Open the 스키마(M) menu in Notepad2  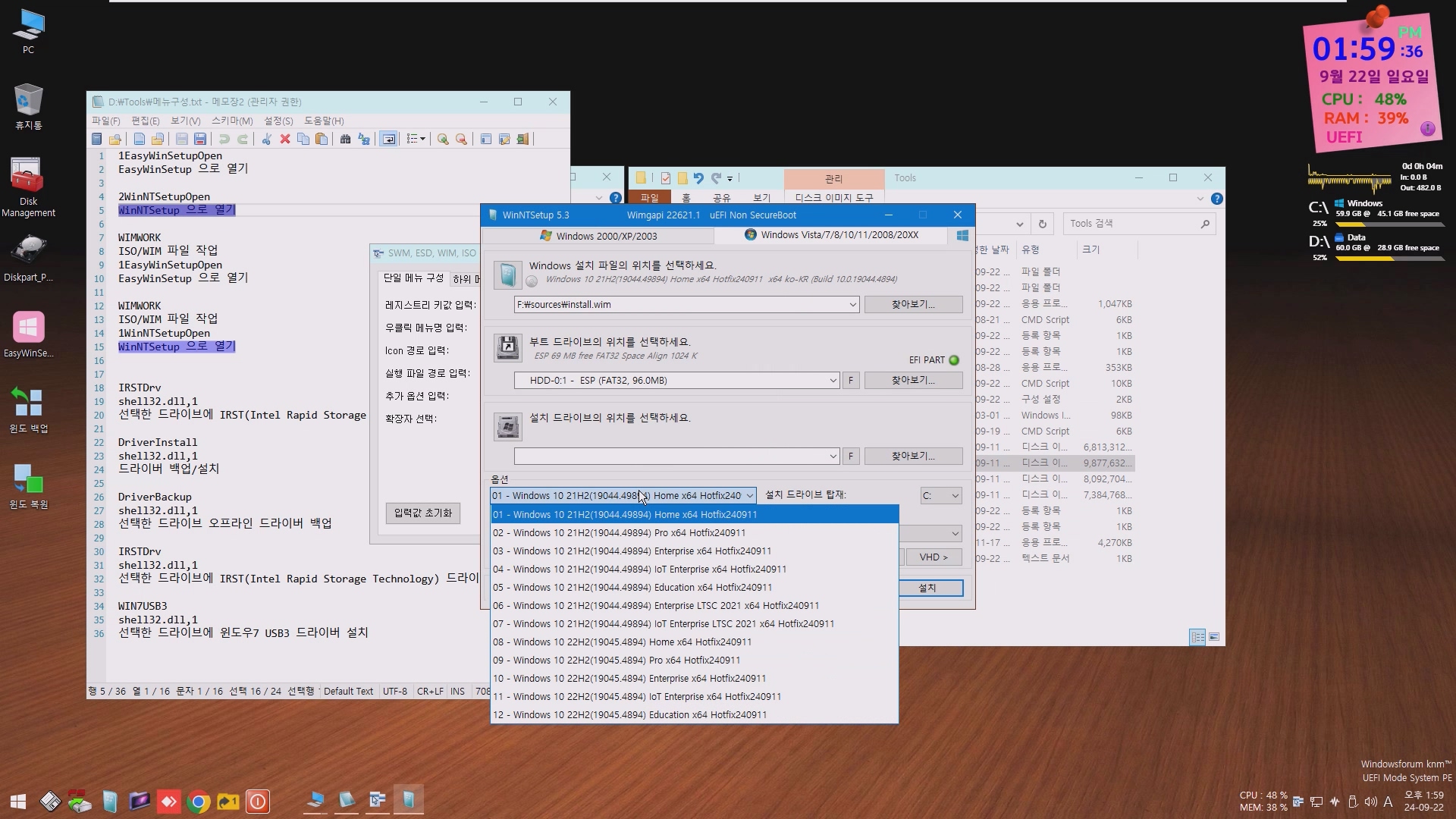[232, 121]
